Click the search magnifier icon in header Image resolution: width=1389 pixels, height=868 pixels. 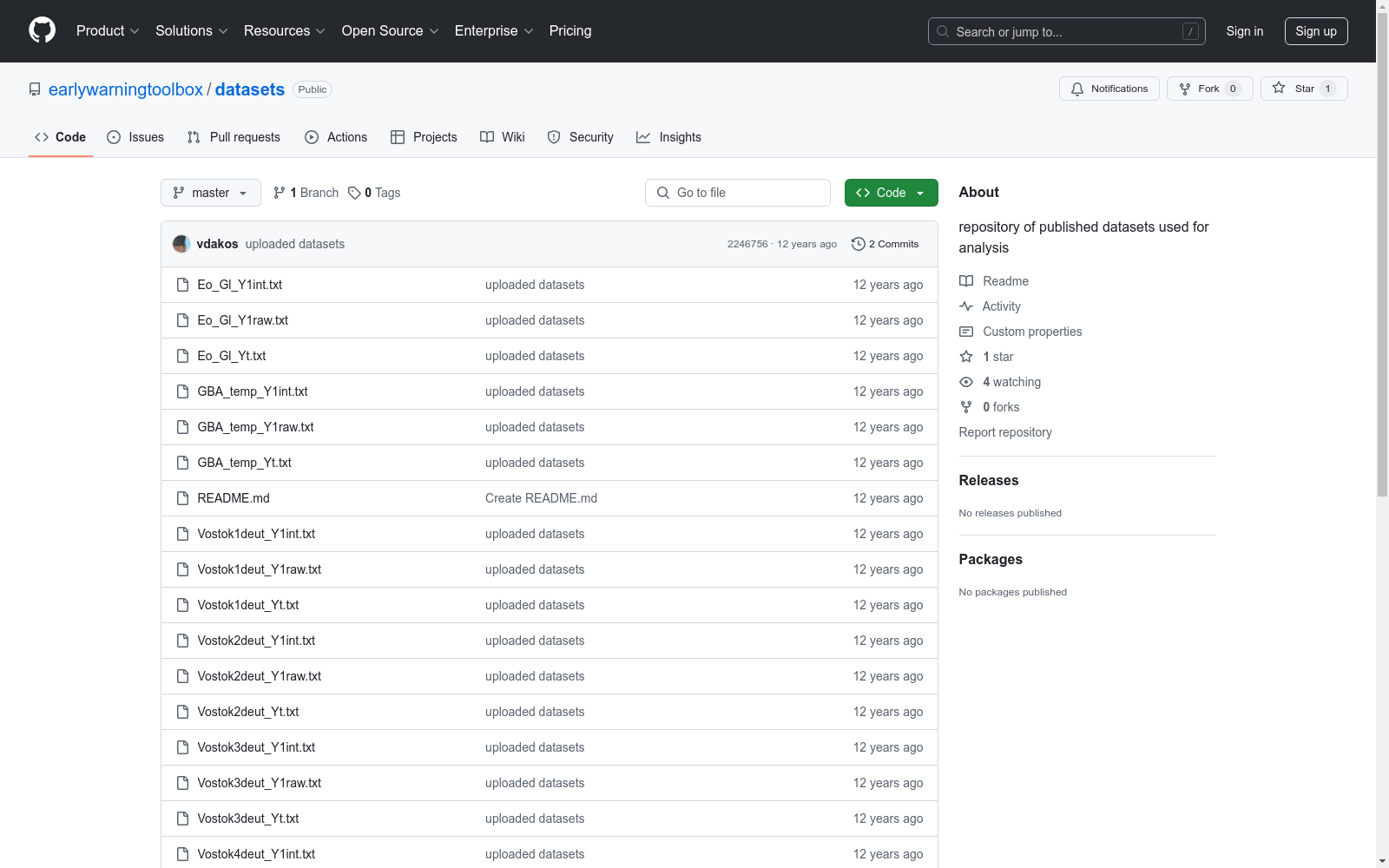click(943, 31)
